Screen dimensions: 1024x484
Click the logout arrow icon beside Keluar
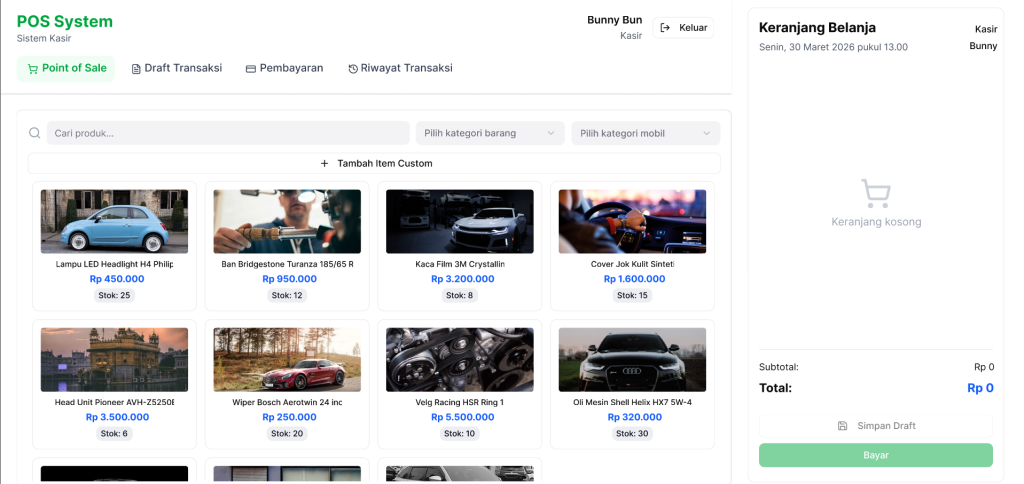coord(665,27)
